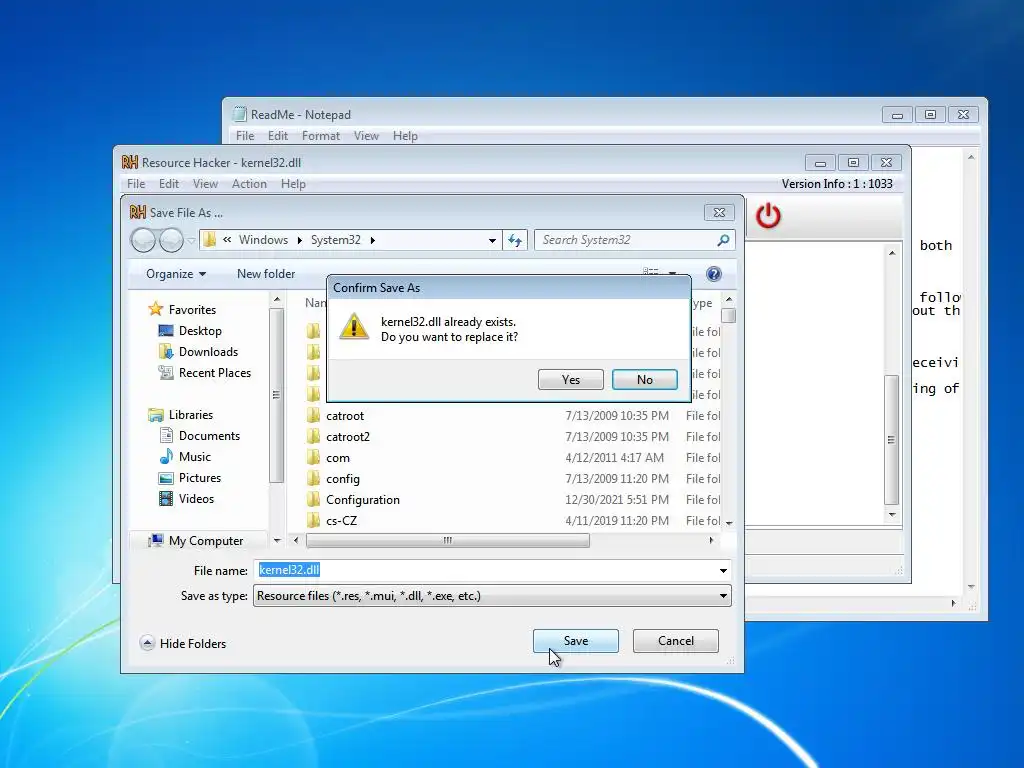Open the help question mark icon
The width and height of the screenshot is (1024, 768).
tap(714, 274)
